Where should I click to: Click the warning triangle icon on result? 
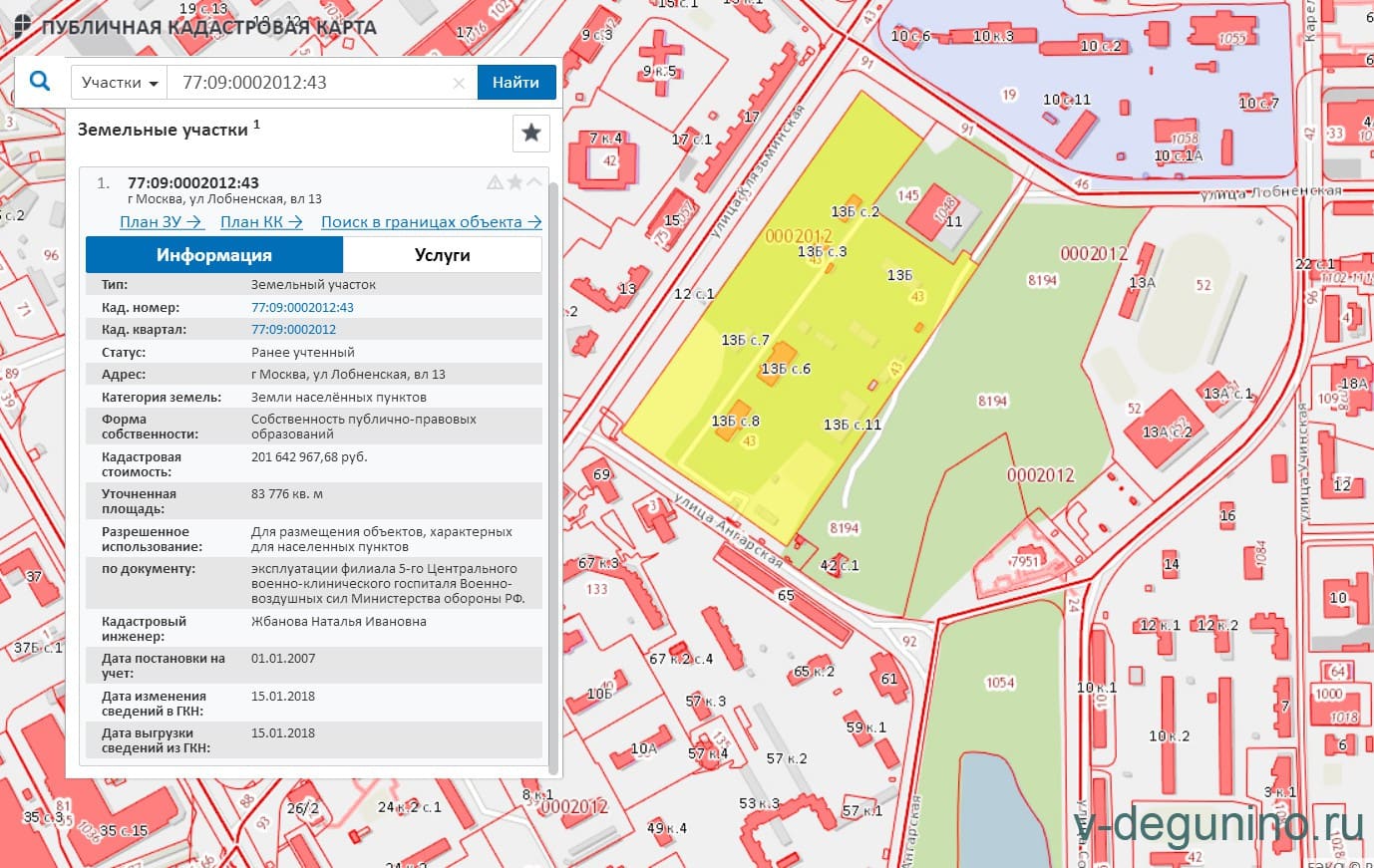click(x=495, y=182)
